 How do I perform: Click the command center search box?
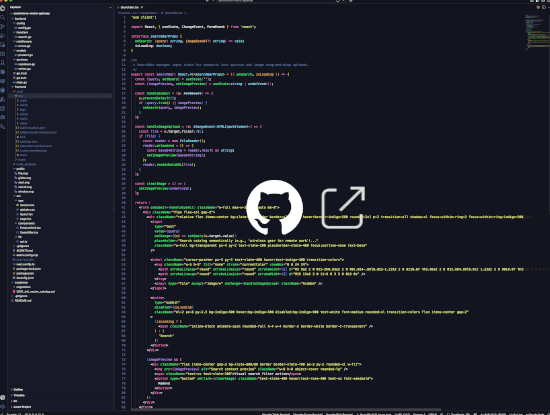click(275, 1)
